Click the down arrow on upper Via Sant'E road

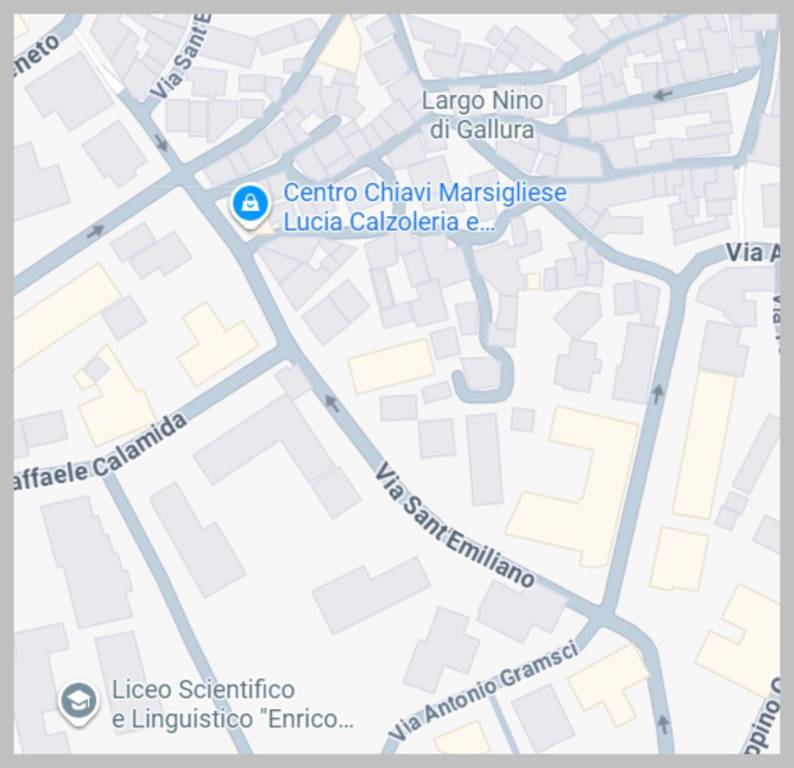(x=162, y=143)
